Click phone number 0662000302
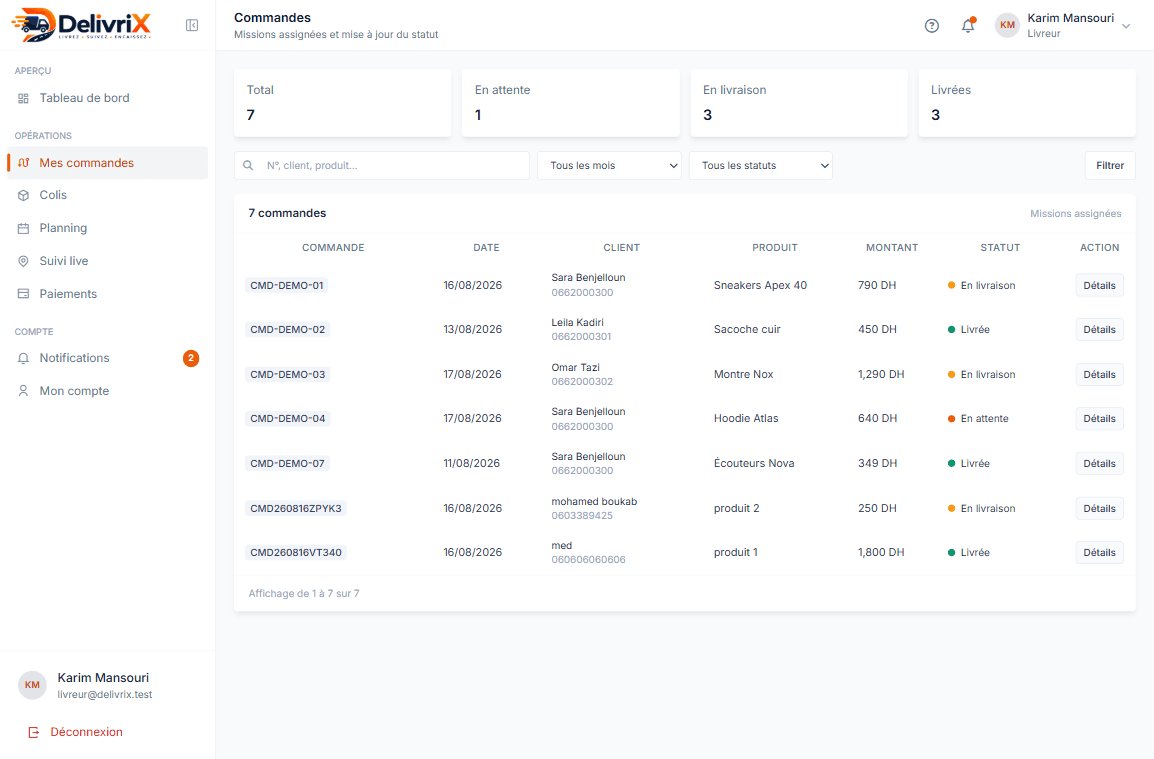 [582, 382]
